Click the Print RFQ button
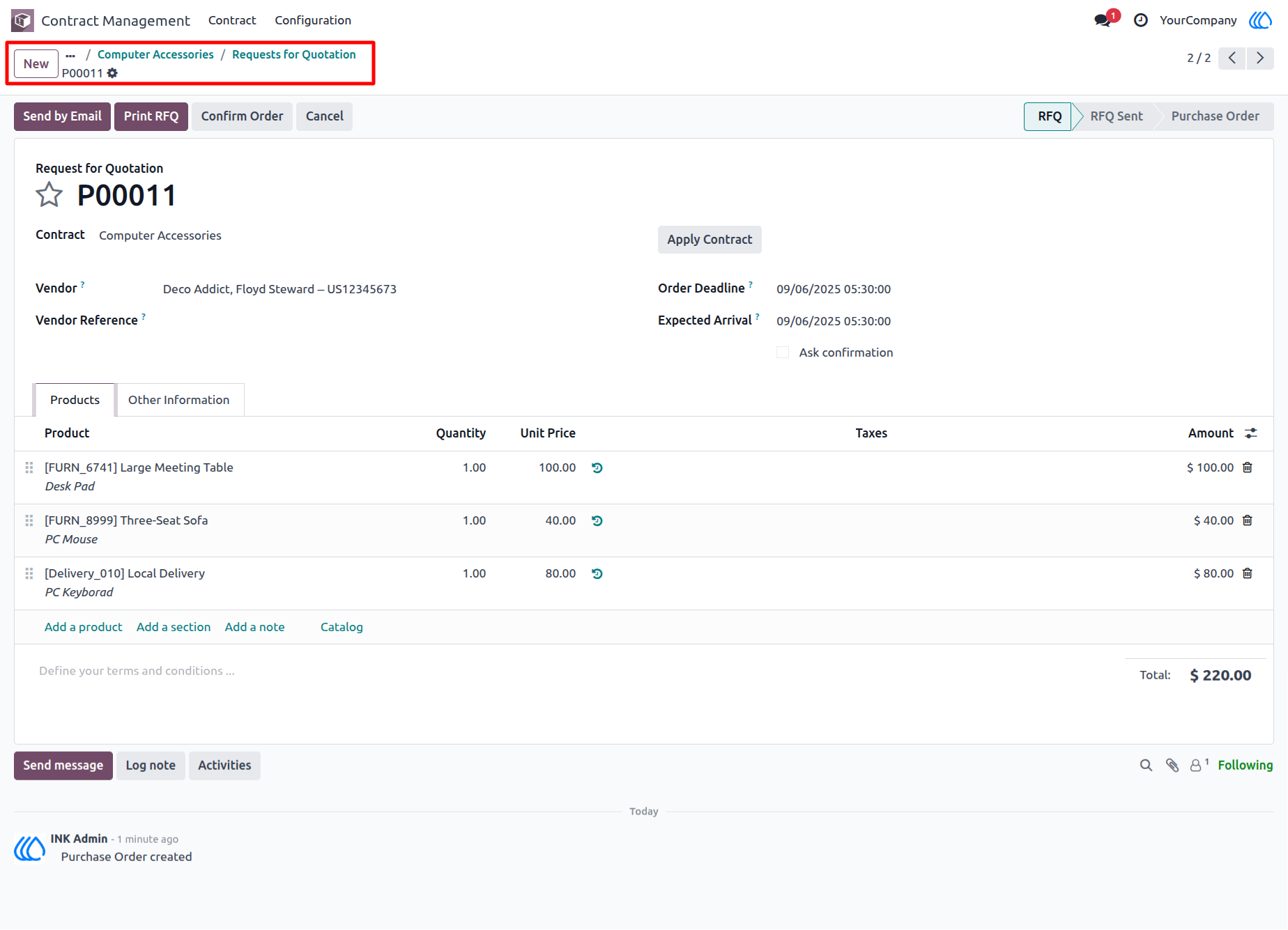This screenshot has width=1288, height=930. pyautogui.click(x=151, y=116)
